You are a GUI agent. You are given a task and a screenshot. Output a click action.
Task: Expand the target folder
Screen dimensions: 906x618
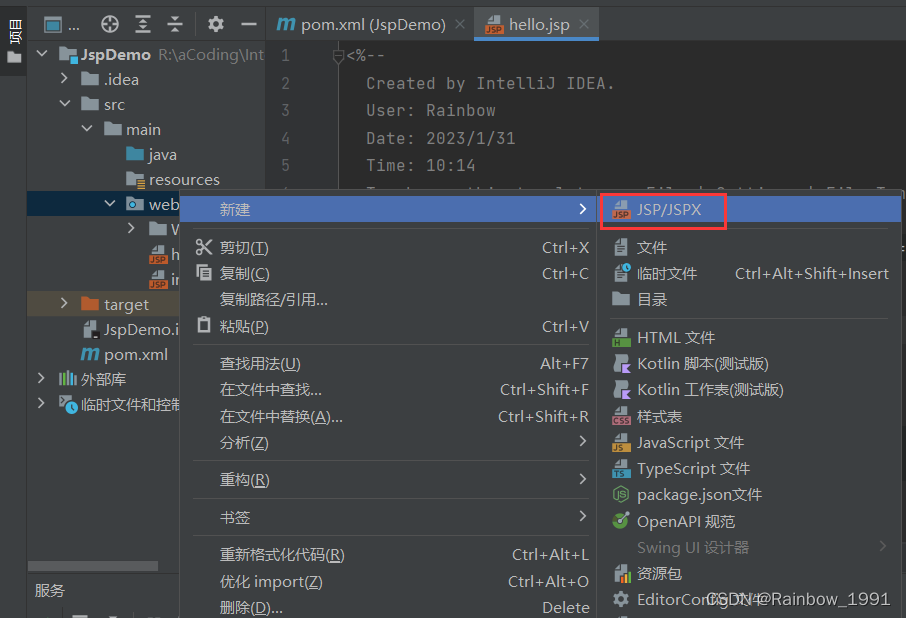tap(64, 303)
